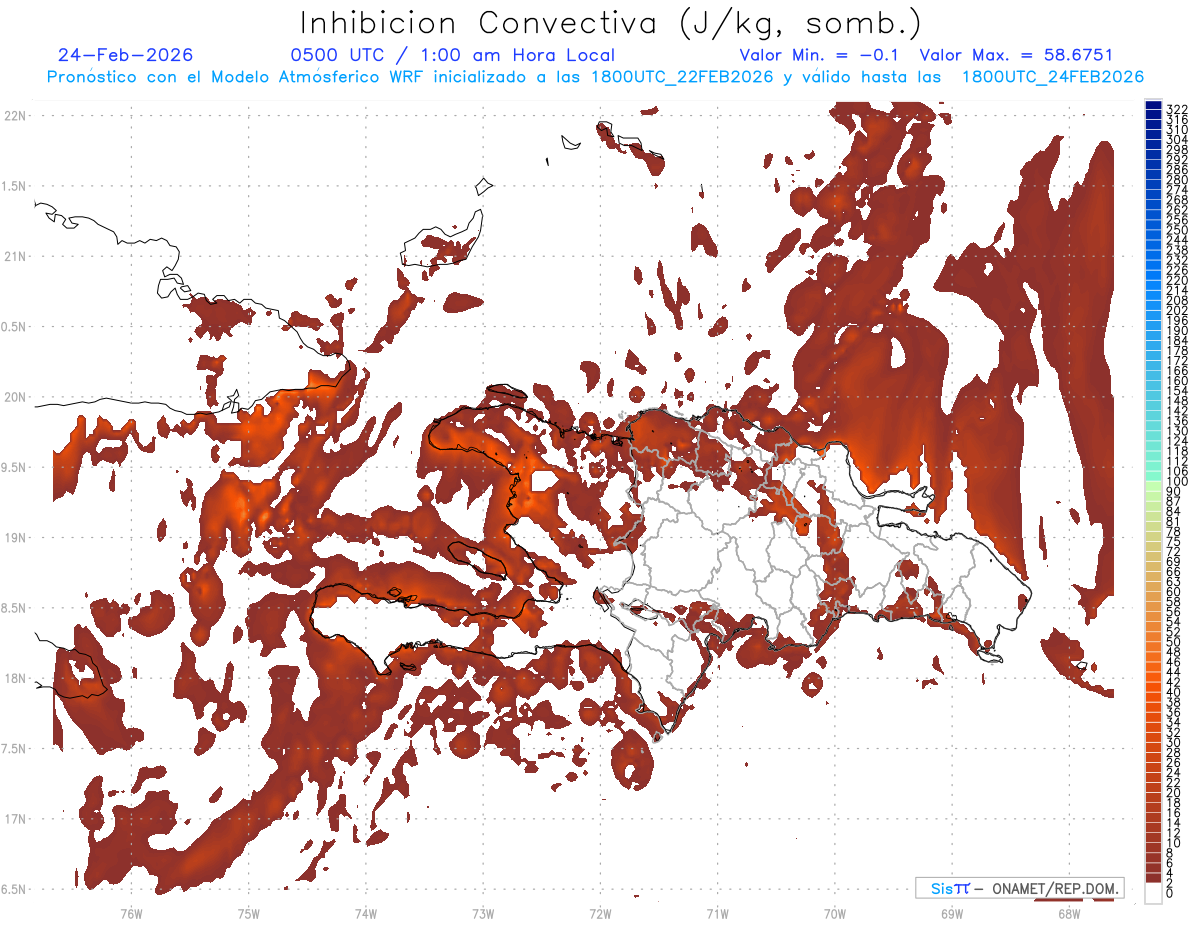Click the title "Inhibicion Convectiva (J/kg, somb.)"
The width and height of the screenshot is (1200, 927).
click(611, 24)
